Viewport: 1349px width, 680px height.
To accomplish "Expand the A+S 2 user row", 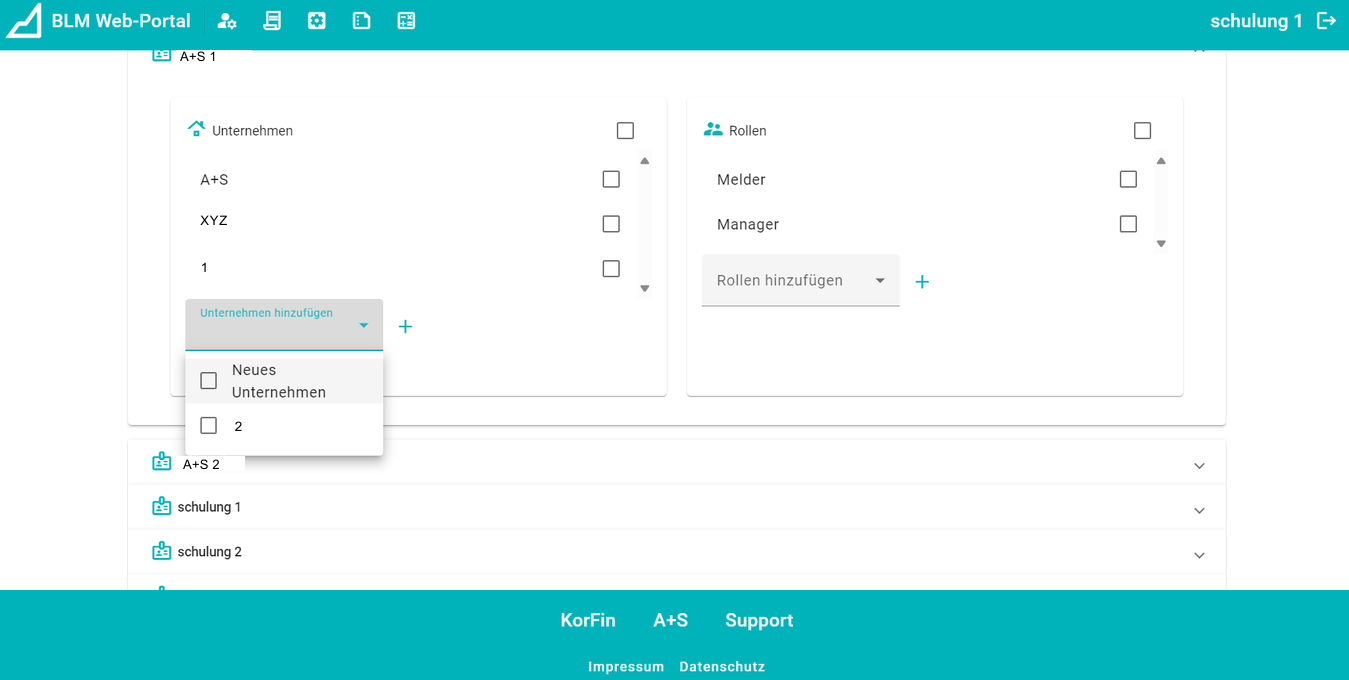I will pos(1199,466).
